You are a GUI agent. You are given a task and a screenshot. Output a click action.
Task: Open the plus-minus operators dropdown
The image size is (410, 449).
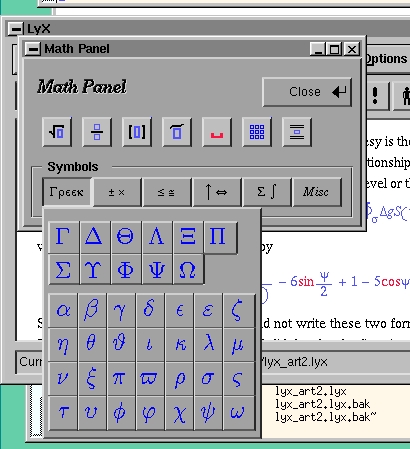pyautogui.click(x=117, y=192)
